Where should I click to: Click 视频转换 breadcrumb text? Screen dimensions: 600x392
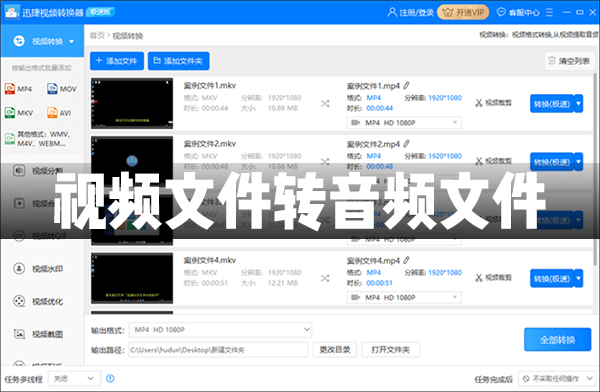[127, 36]
